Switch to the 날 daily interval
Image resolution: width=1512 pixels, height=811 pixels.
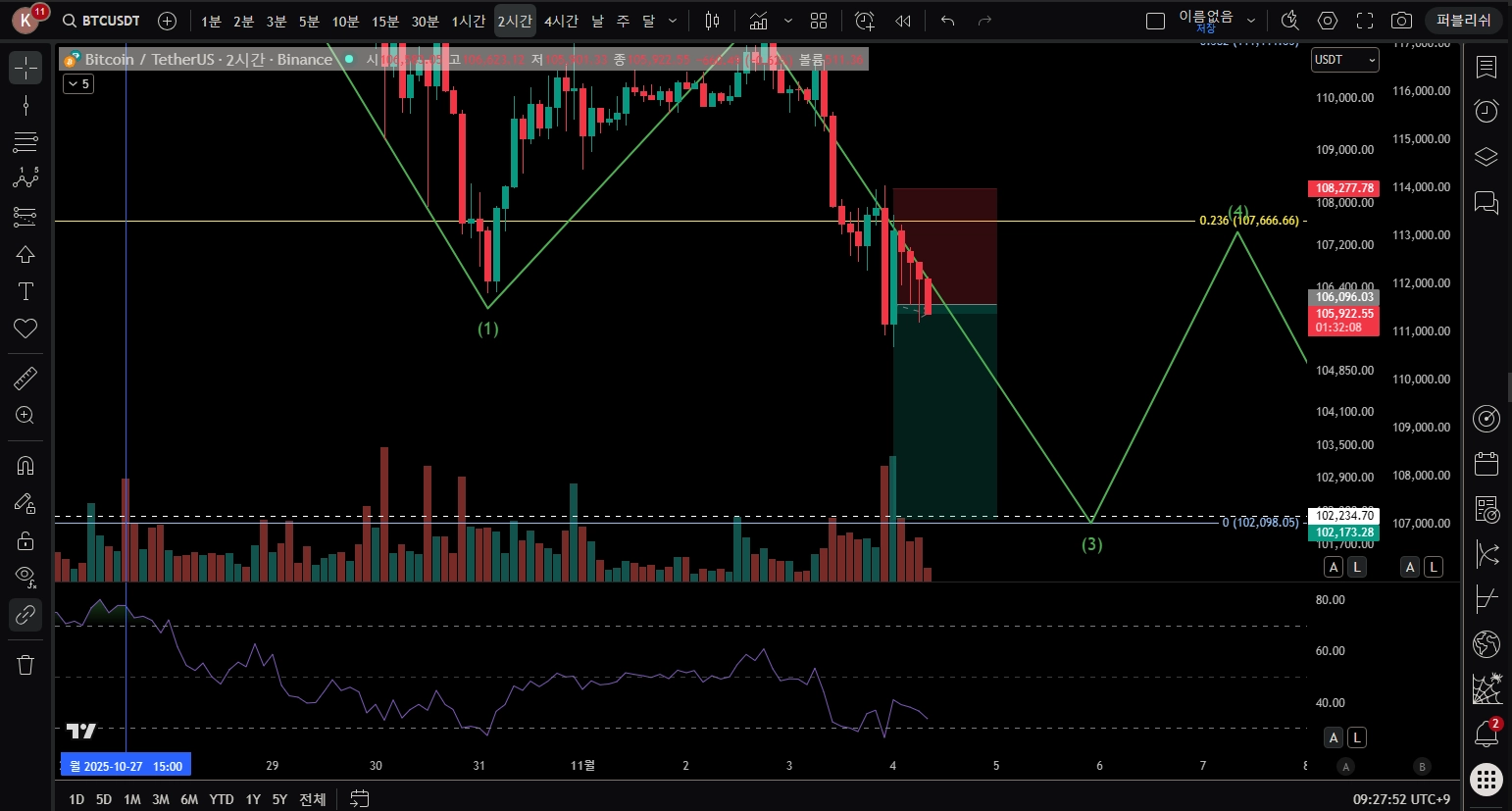click(597, 21)
